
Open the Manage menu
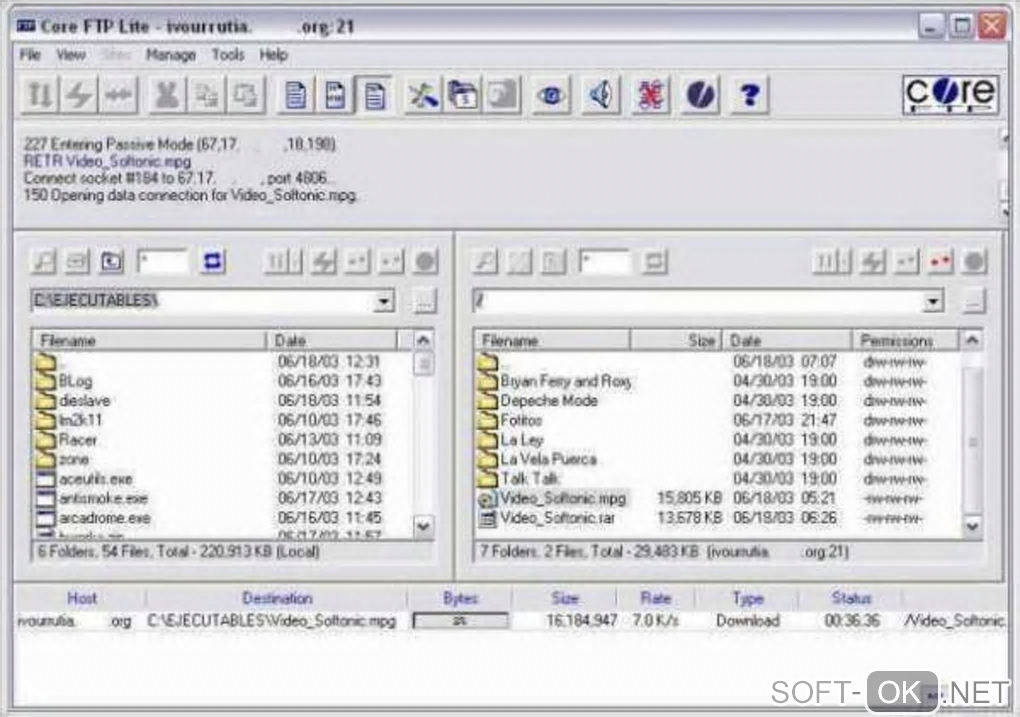pos(170,55)
